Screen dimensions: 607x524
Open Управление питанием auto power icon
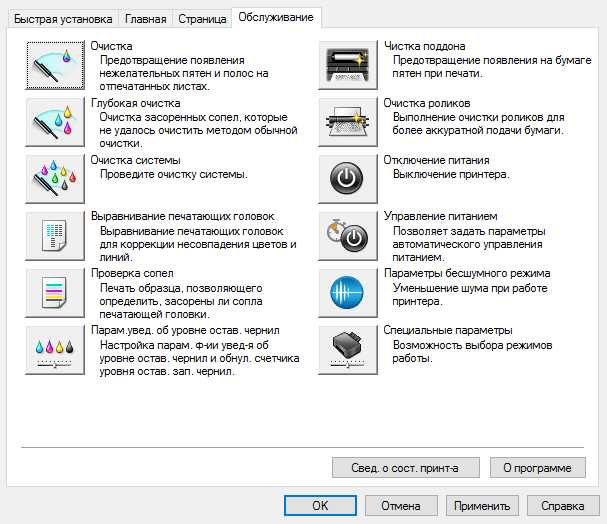coord(348,236)
